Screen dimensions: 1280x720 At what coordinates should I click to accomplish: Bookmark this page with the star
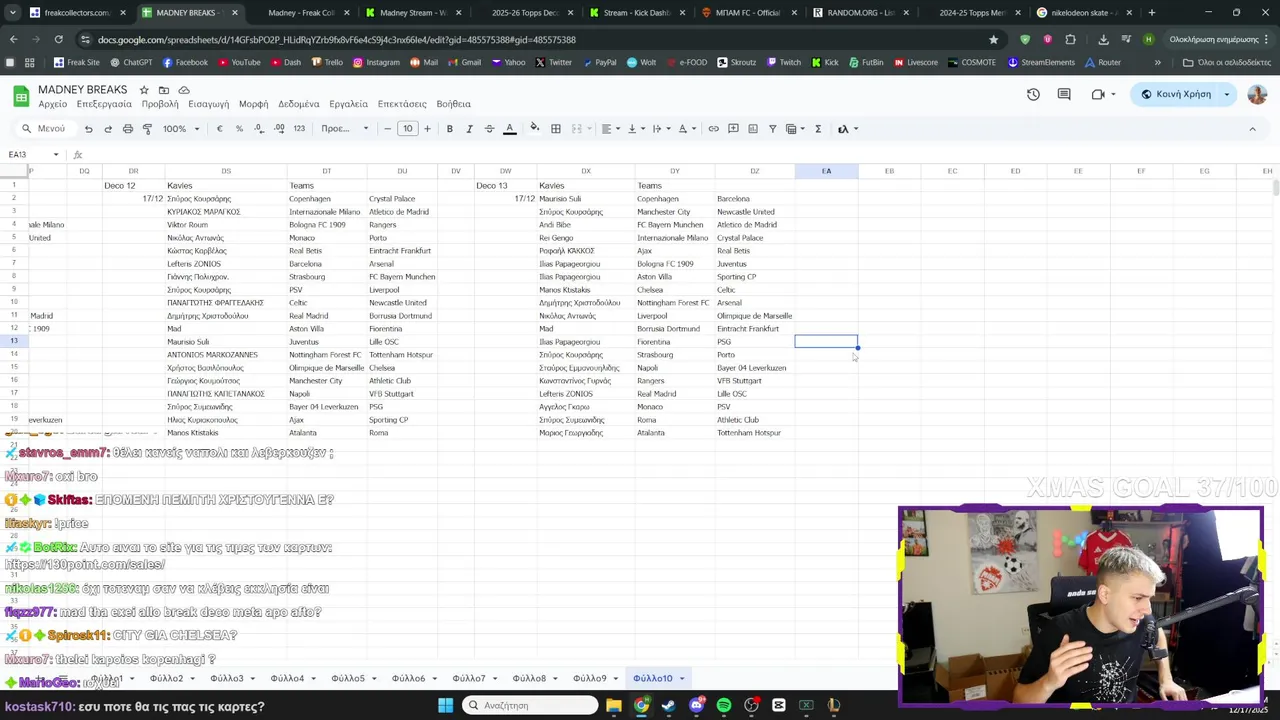(993, 39)
